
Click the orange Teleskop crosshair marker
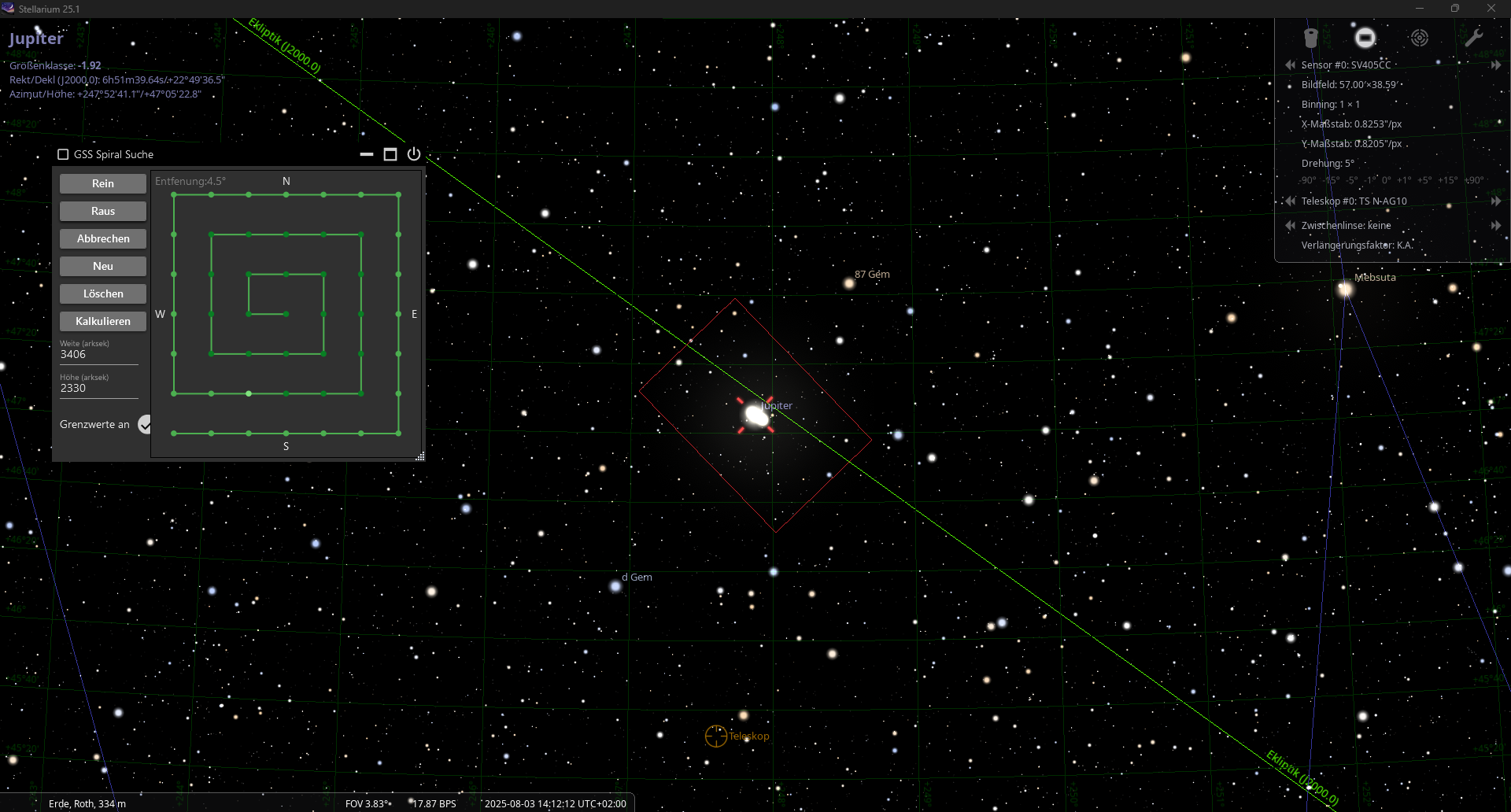[715, 736]
